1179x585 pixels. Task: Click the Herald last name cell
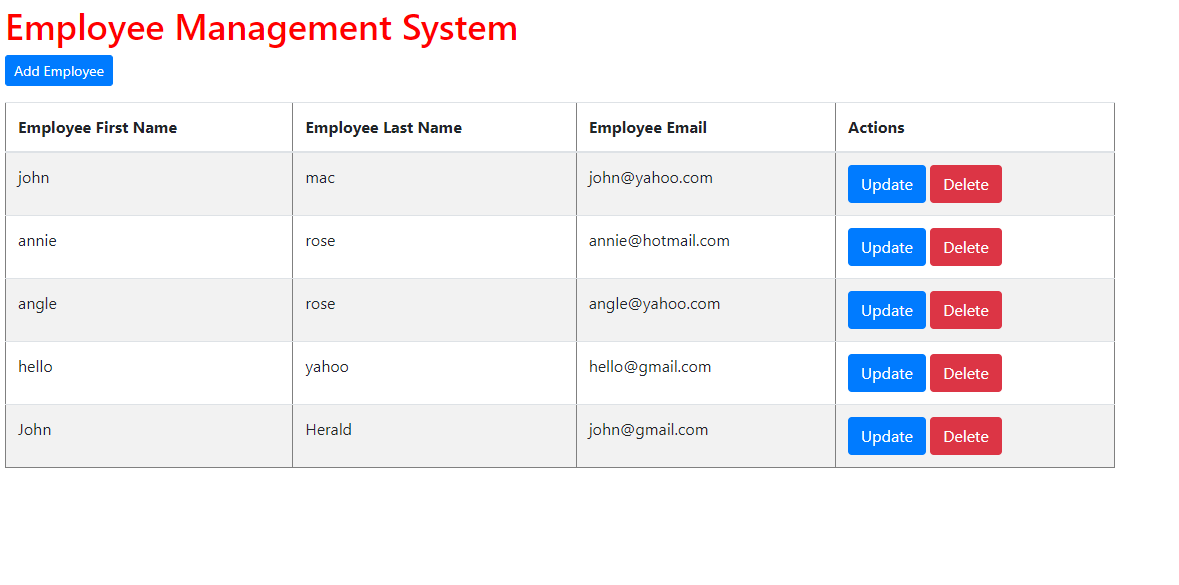[328, 430]
